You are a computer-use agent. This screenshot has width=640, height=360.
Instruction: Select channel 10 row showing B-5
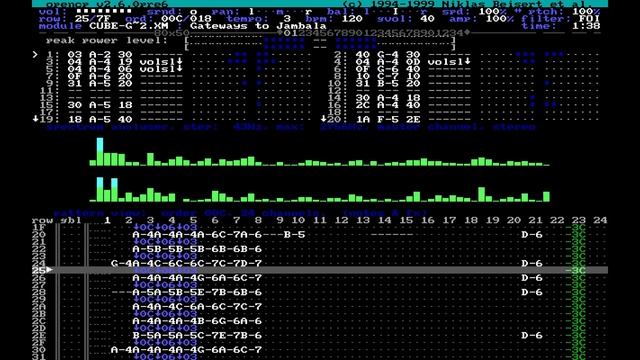[x=464, y=83]
